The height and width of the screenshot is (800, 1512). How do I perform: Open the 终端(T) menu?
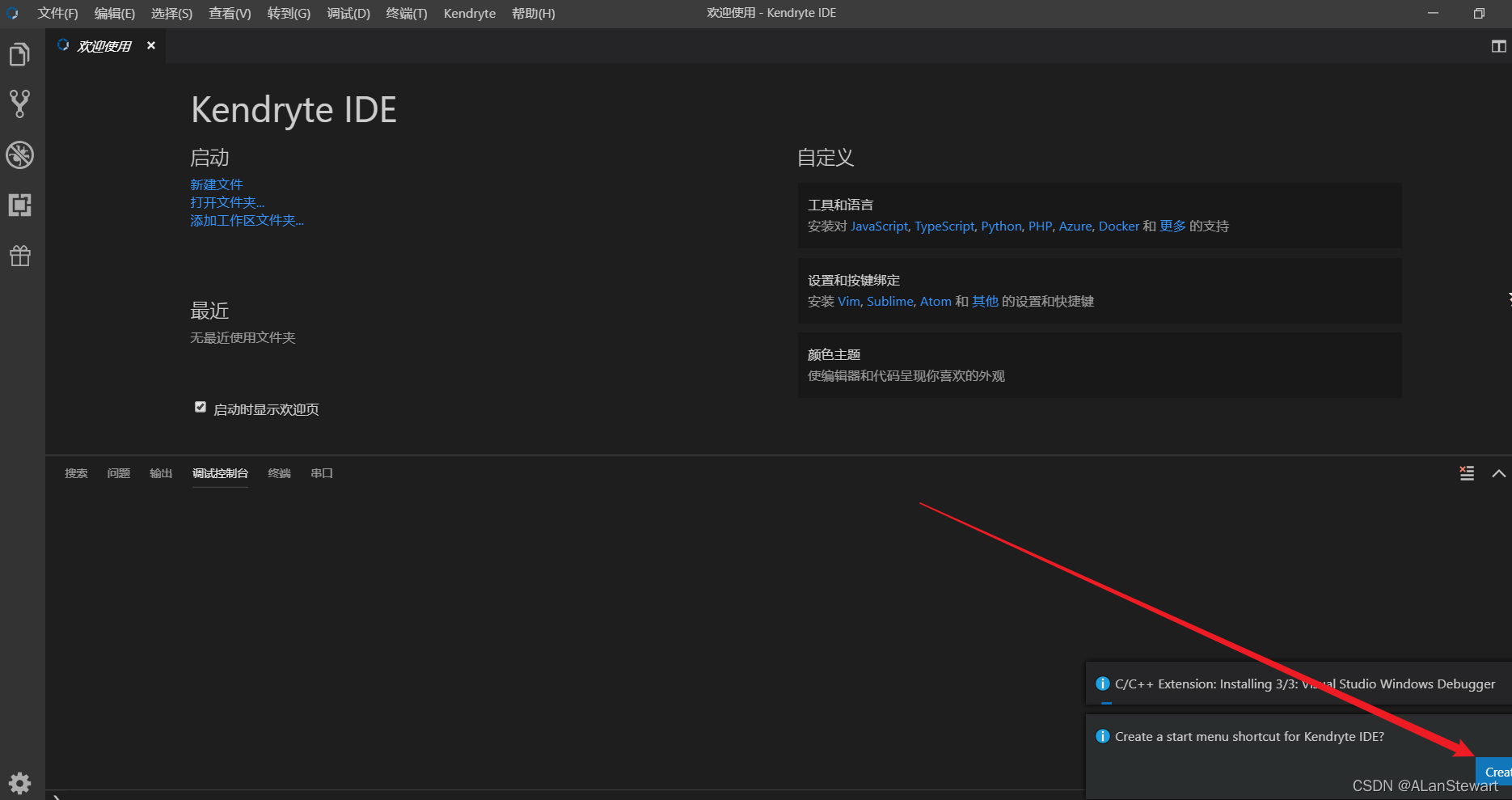click(x=407, y=13)
